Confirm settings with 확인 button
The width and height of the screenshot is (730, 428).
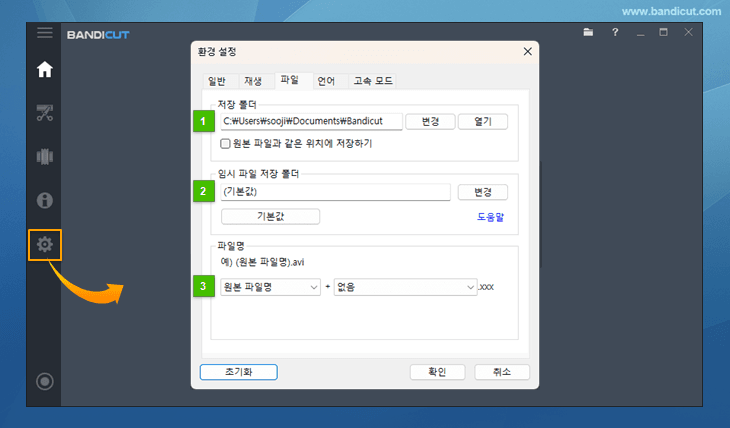pos(437,372)
